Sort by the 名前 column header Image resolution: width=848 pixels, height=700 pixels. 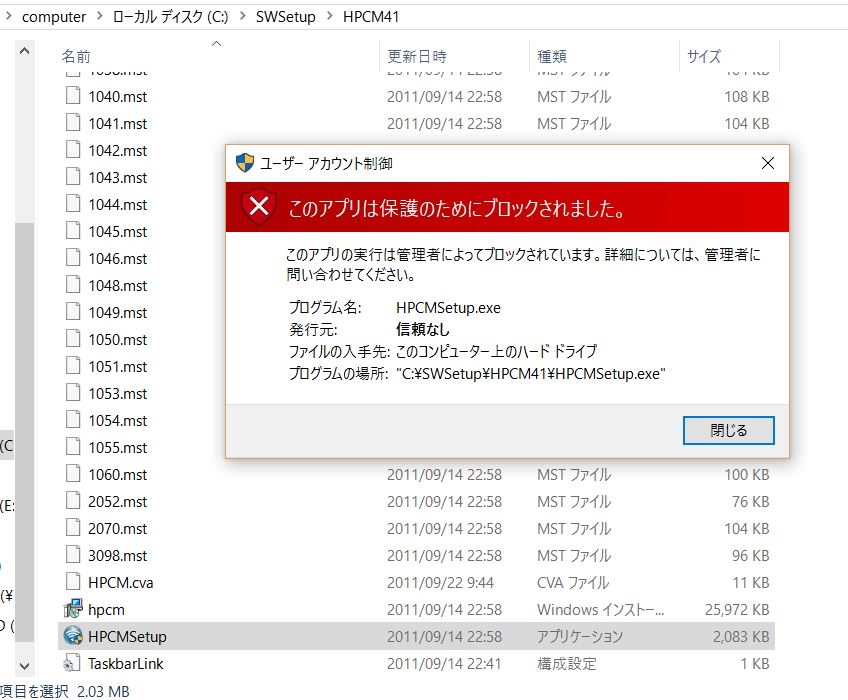76,56
